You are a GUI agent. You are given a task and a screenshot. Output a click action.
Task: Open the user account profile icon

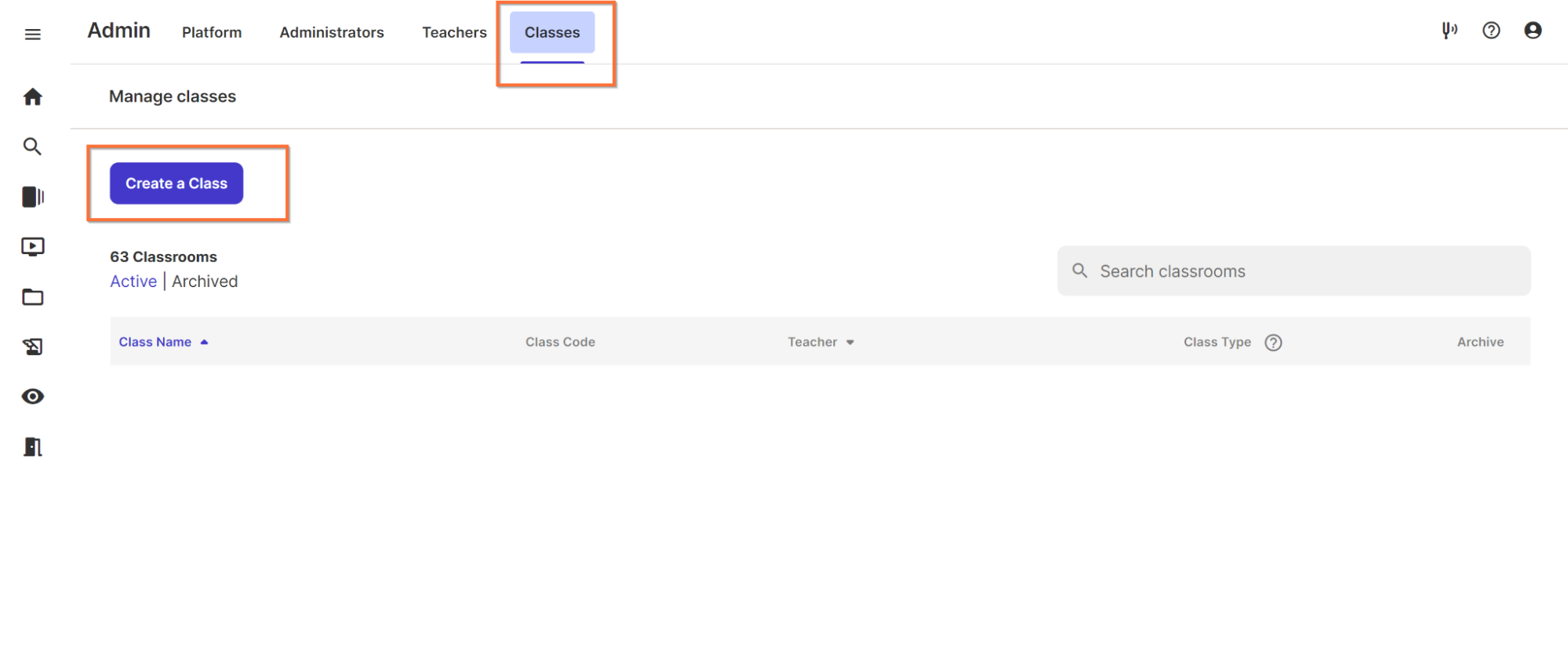1533,31
